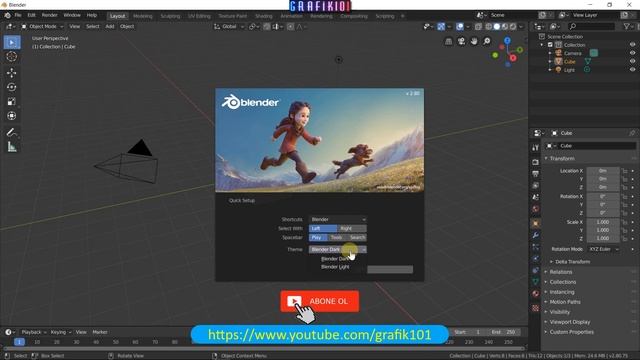Select the Annotate pencil tool

(12, 132)
